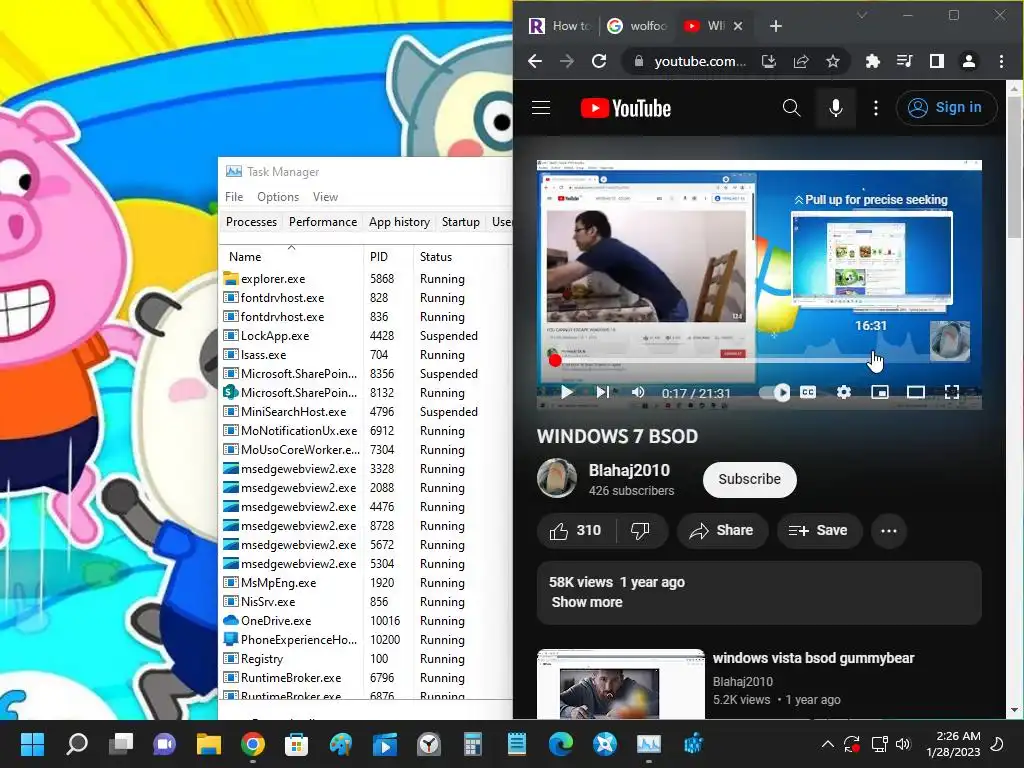Share this page icon in Chrome address bar
Screen dimensions: 1024x768
(x=801, y=61)
